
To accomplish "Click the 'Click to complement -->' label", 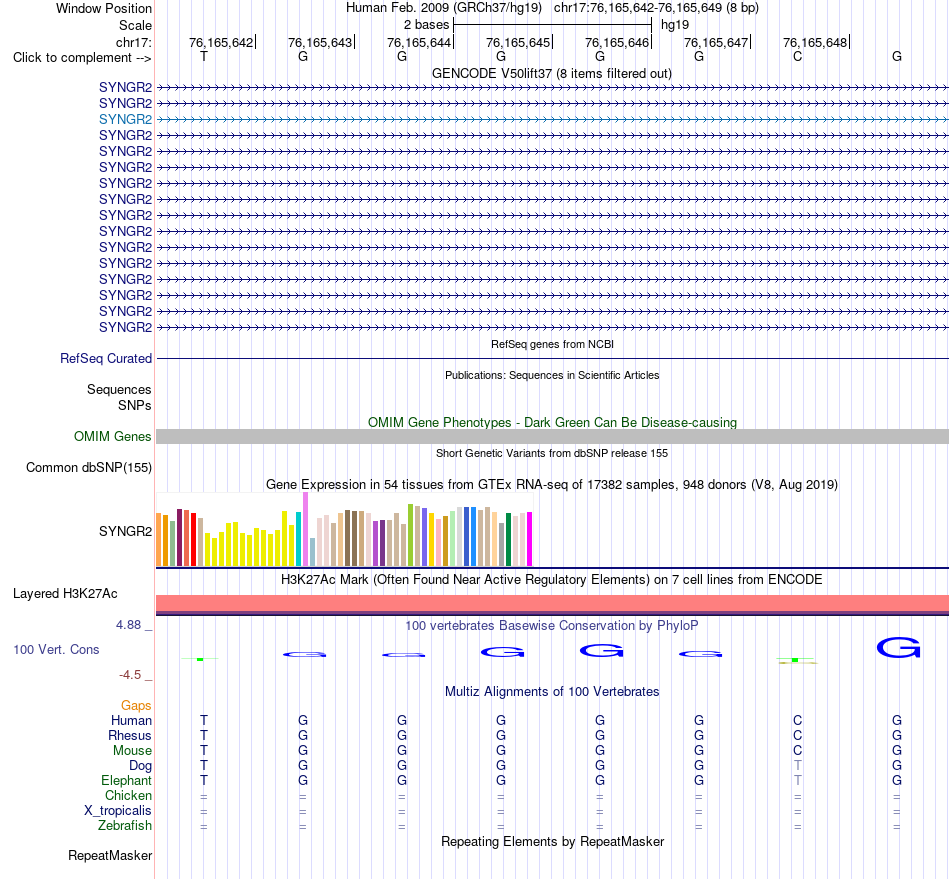I will point(82,58).
